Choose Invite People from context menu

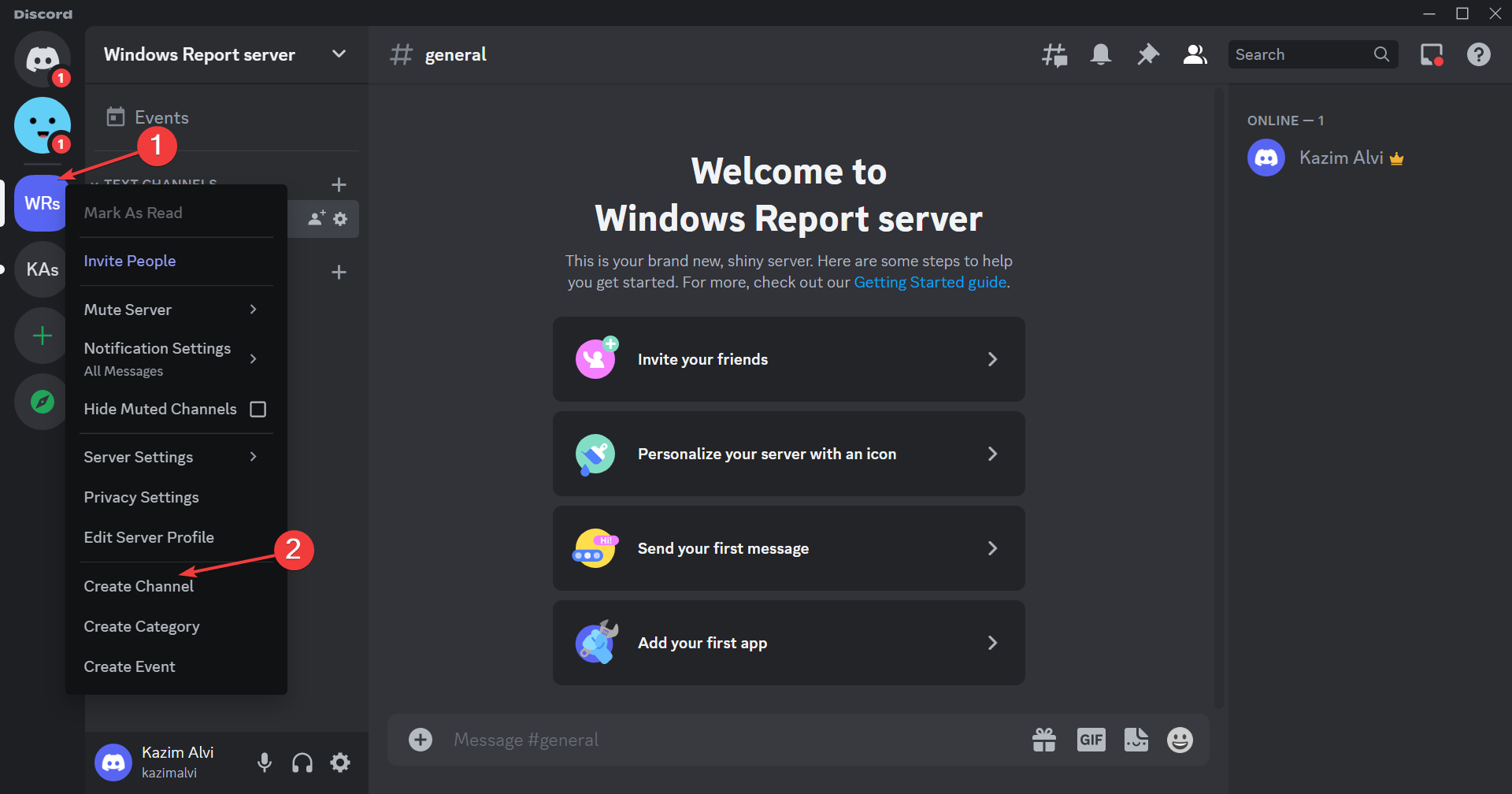pos(176,261)
